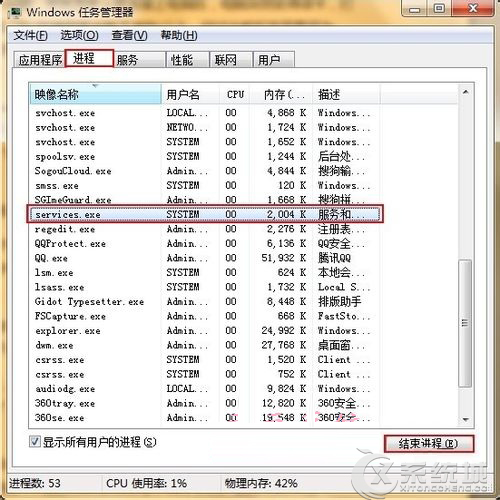Viewport: 500px width, 500px height.
Task: Click CPU 使用率: 1% in status bar
Action: point(146,483)
